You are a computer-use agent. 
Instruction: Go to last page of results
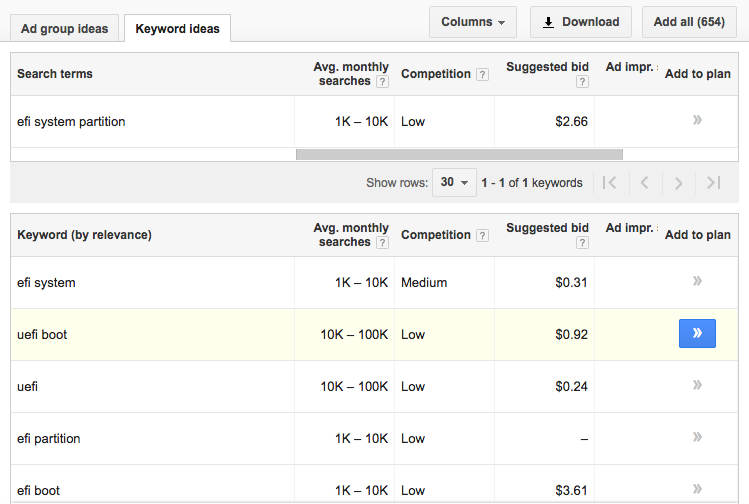click(x=713, y=183)
